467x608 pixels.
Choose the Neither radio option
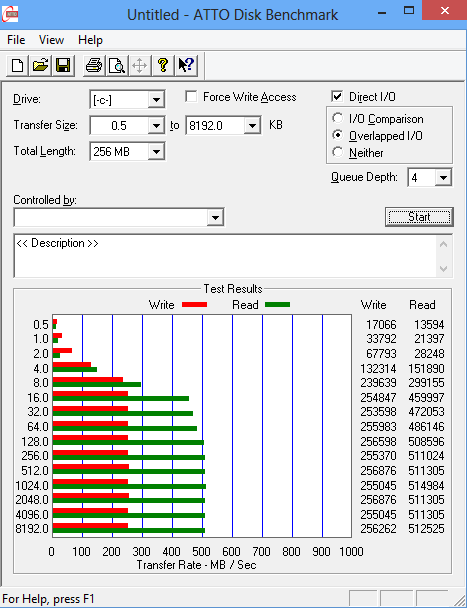(x=337, y=152)
